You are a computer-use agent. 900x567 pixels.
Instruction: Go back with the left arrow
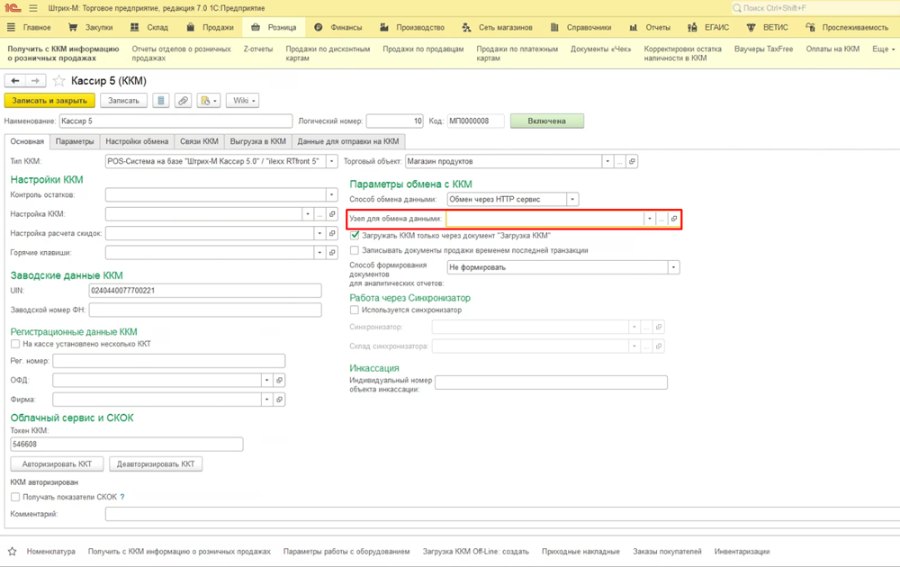(x=15, y=81)
